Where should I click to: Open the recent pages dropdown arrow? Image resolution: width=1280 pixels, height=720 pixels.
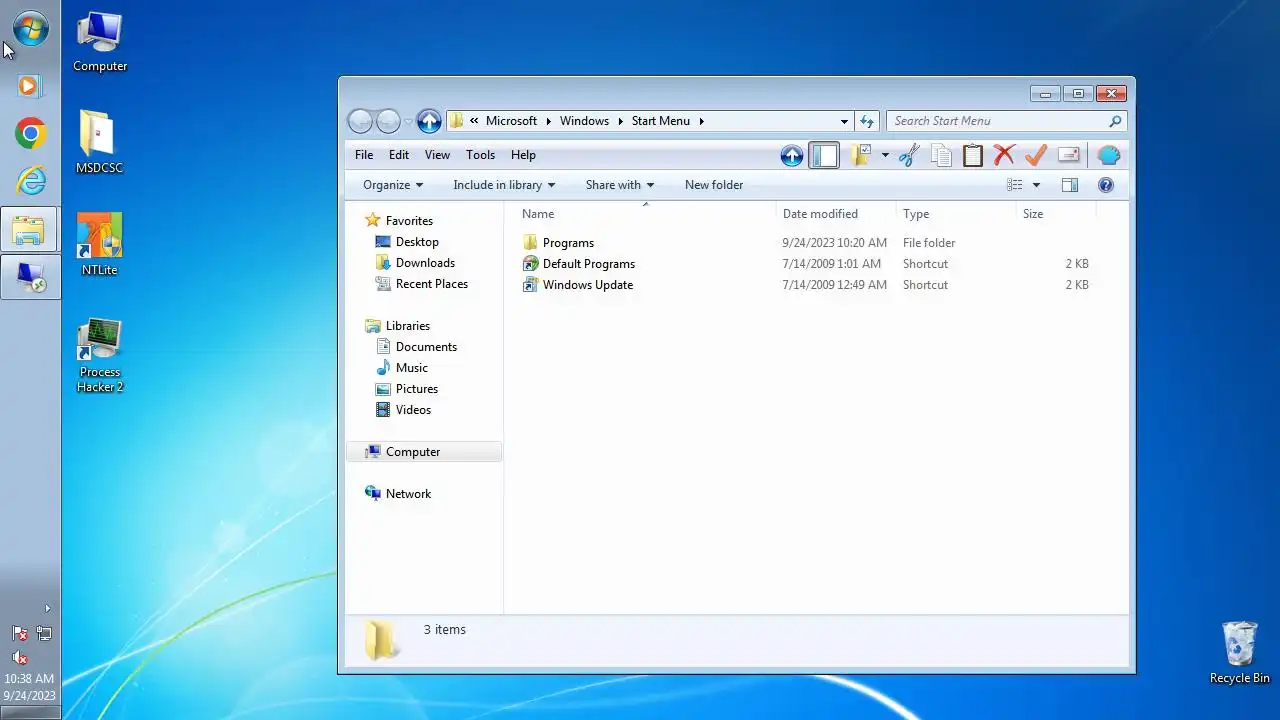click(x=408, y=122)
